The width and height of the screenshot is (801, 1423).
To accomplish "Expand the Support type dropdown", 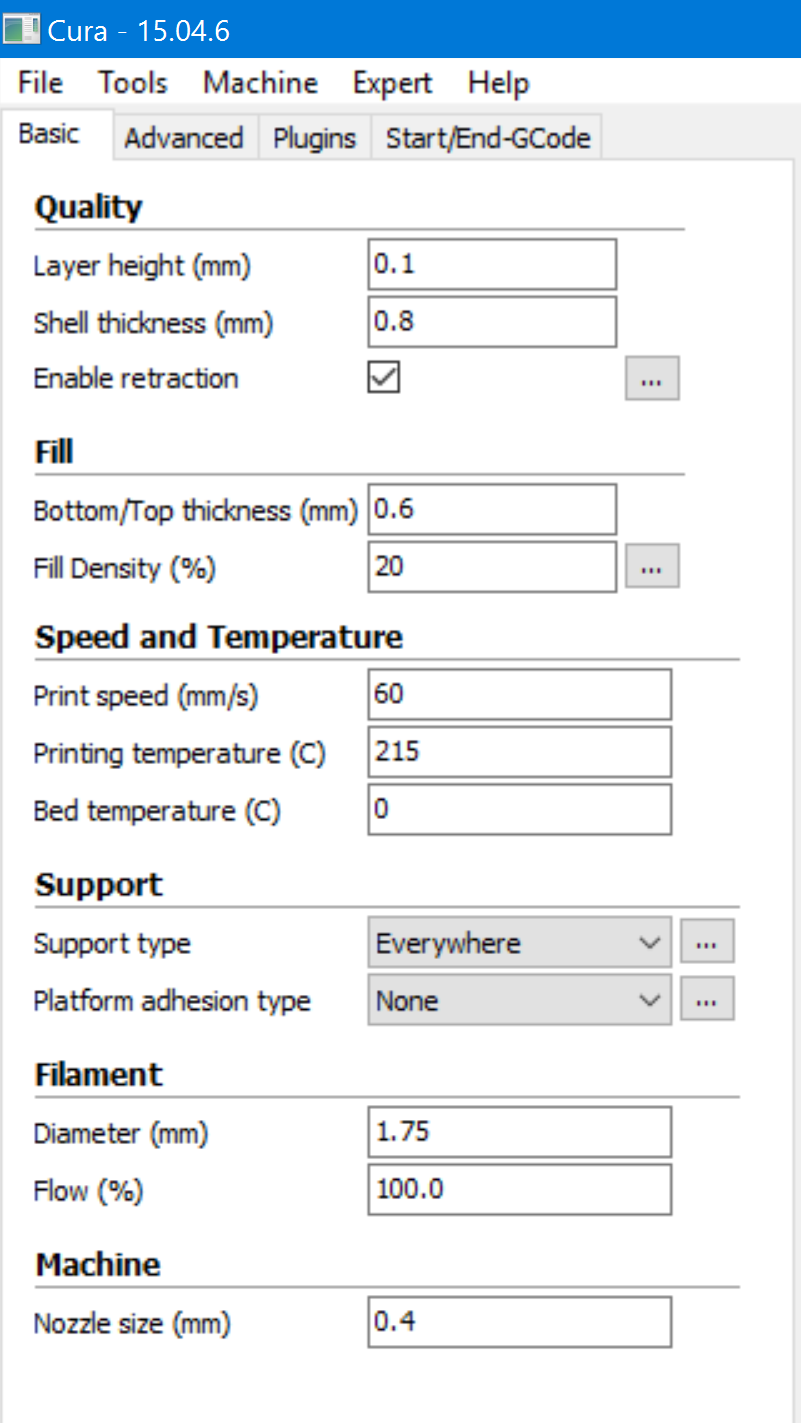I will click(519, 943).
